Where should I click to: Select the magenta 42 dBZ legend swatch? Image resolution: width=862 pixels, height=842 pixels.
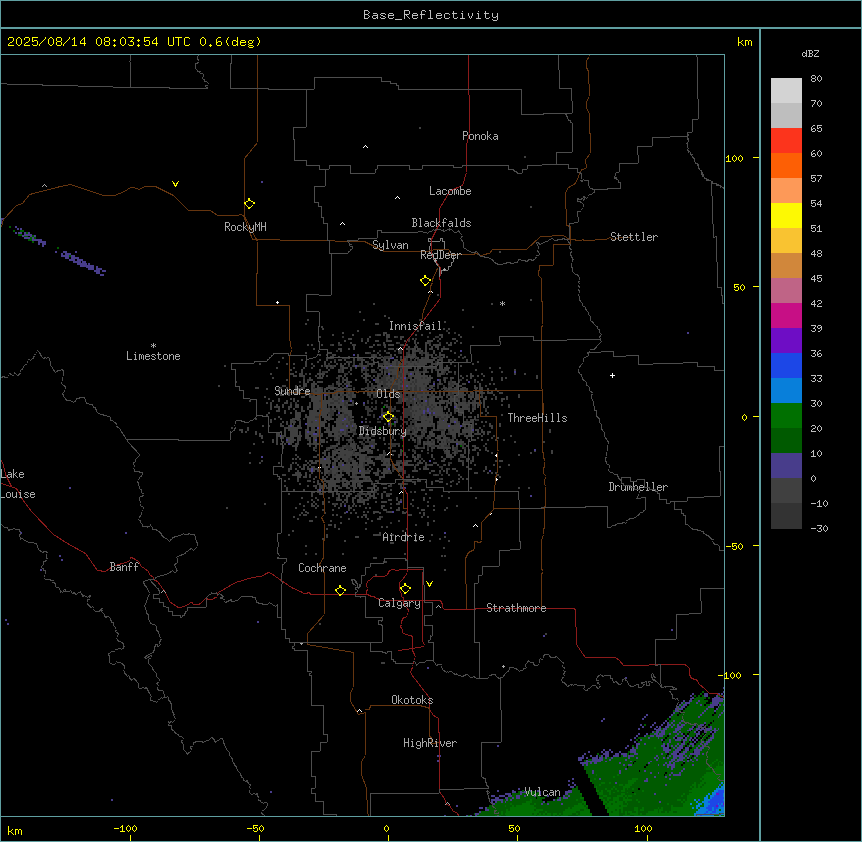point(786,315)
